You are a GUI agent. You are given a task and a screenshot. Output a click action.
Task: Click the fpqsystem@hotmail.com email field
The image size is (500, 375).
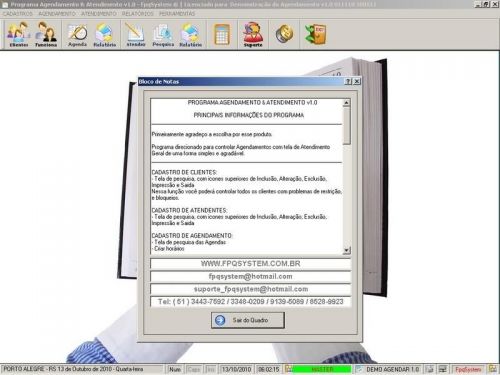(250, 276)
